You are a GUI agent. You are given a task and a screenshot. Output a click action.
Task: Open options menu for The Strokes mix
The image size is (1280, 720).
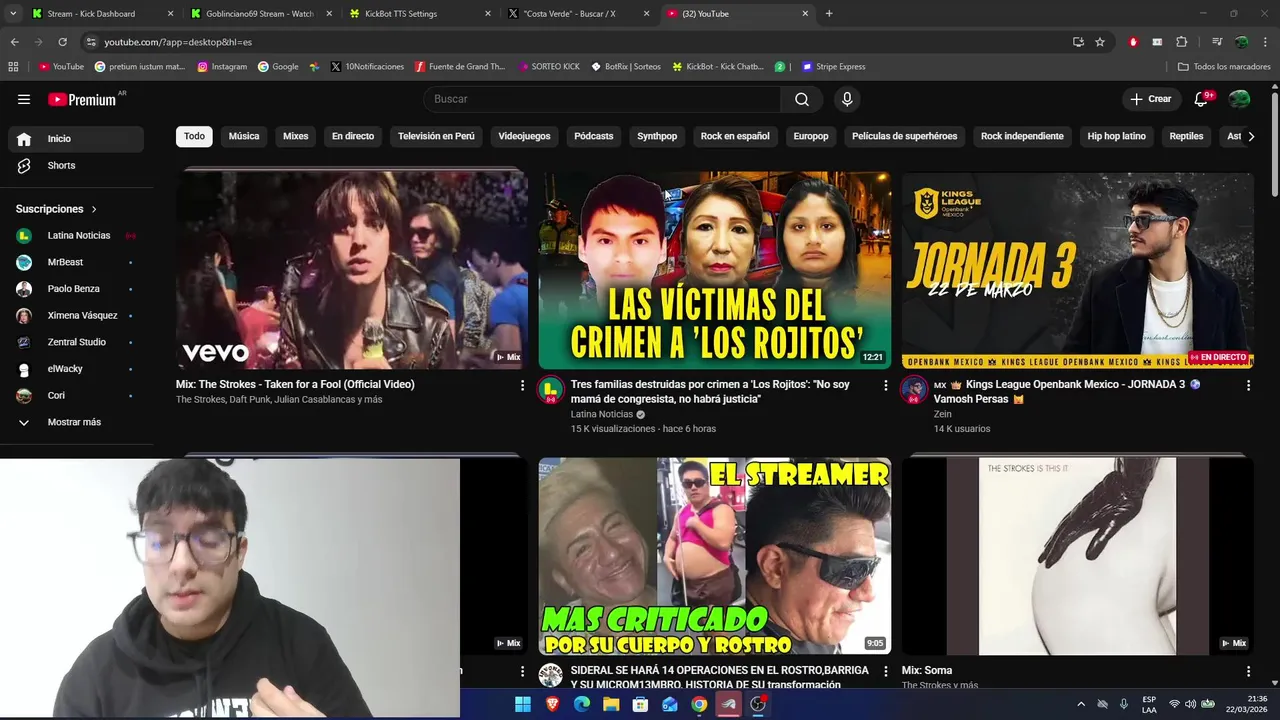(522, 385)
